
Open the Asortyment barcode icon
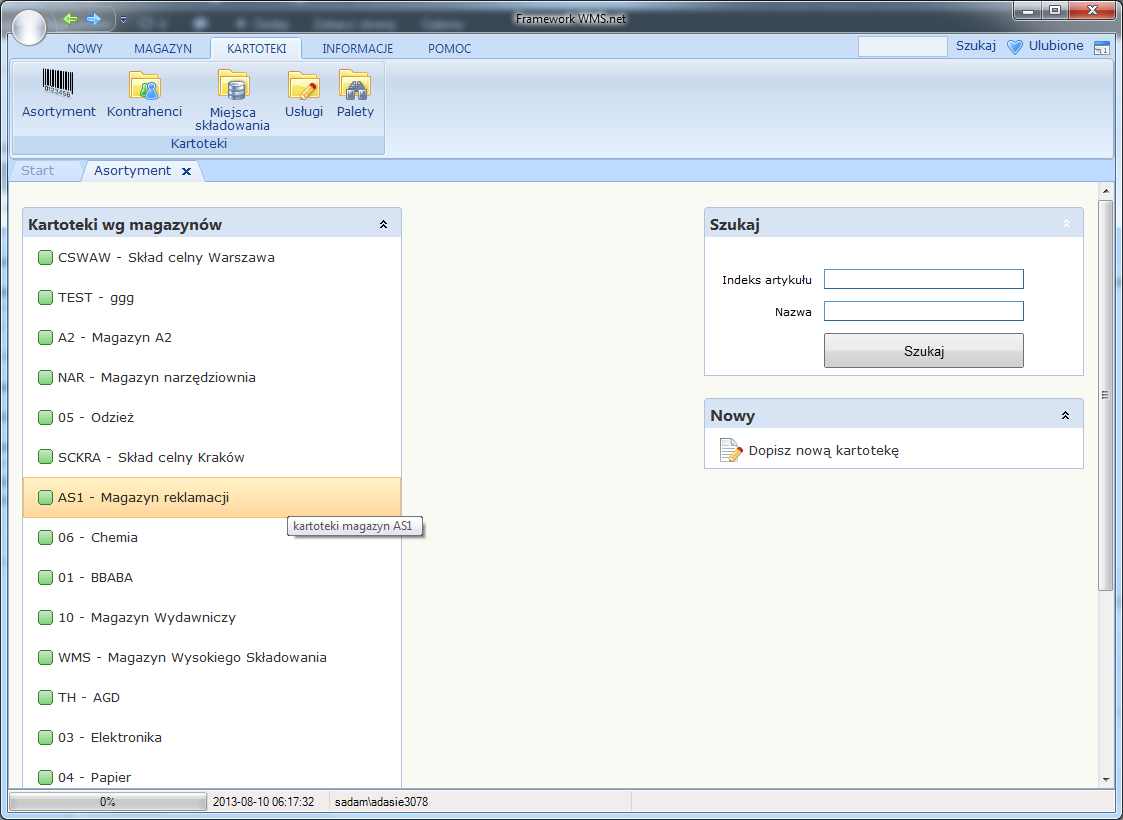pos(58,84)
